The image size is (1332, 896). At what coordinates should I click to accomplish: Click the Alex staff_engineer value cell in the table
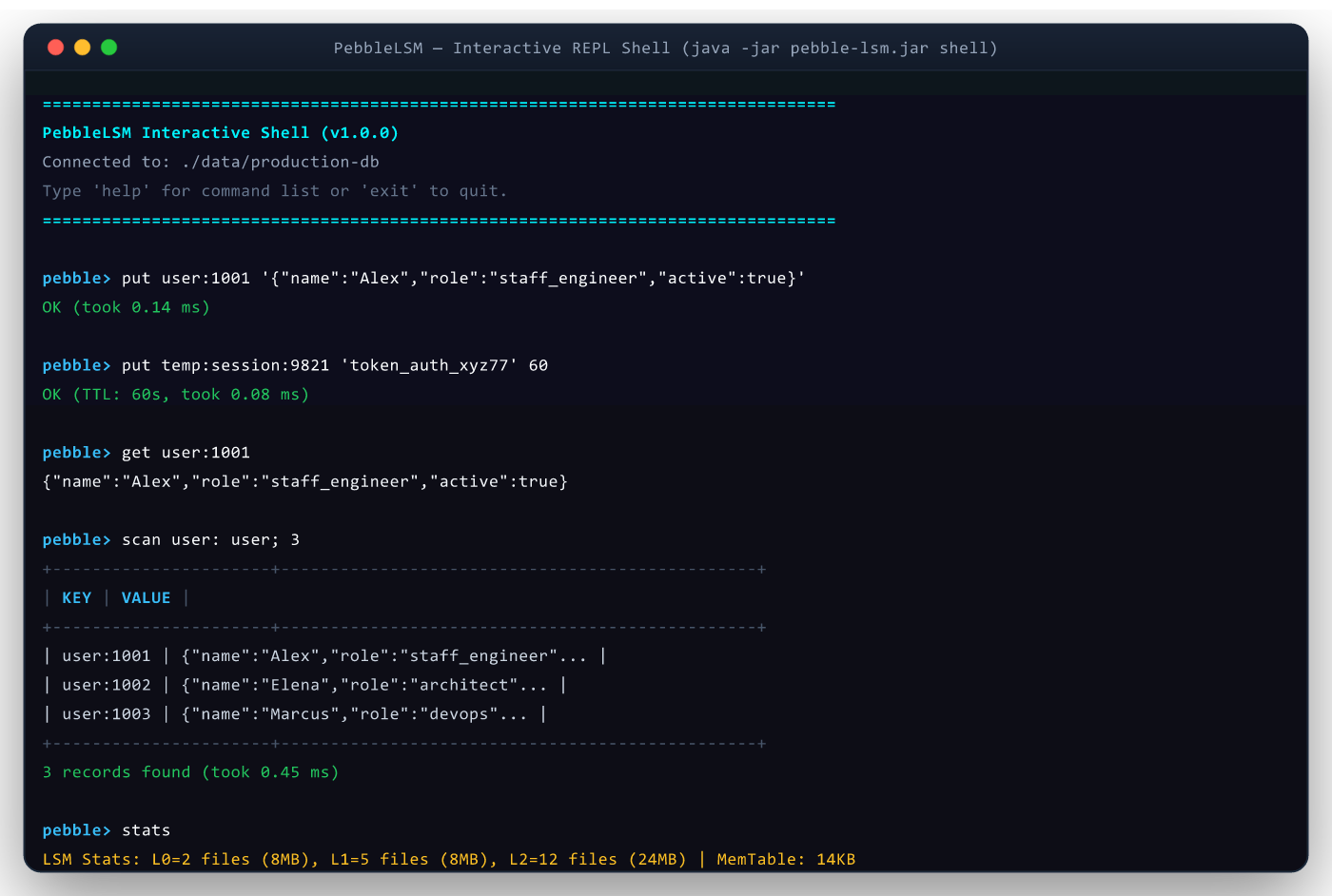pyautogui.click(x=384, y=655)
